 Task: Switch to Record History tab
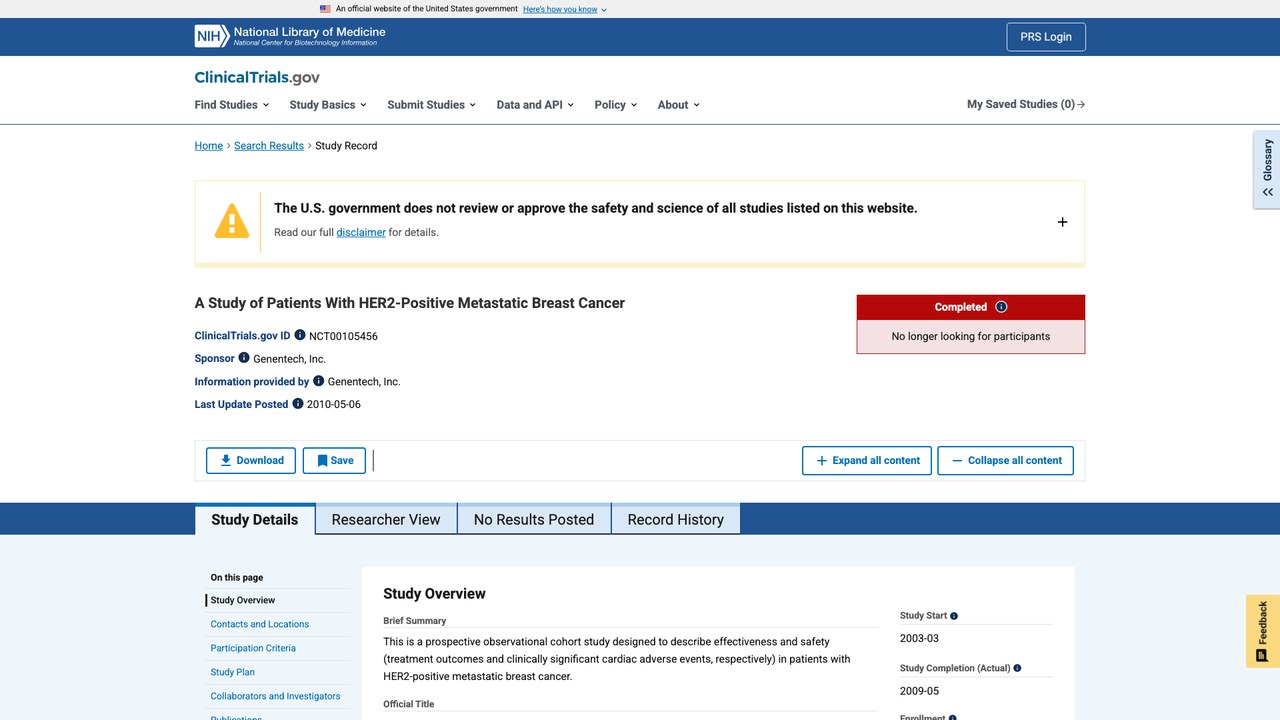coord(675,519)
